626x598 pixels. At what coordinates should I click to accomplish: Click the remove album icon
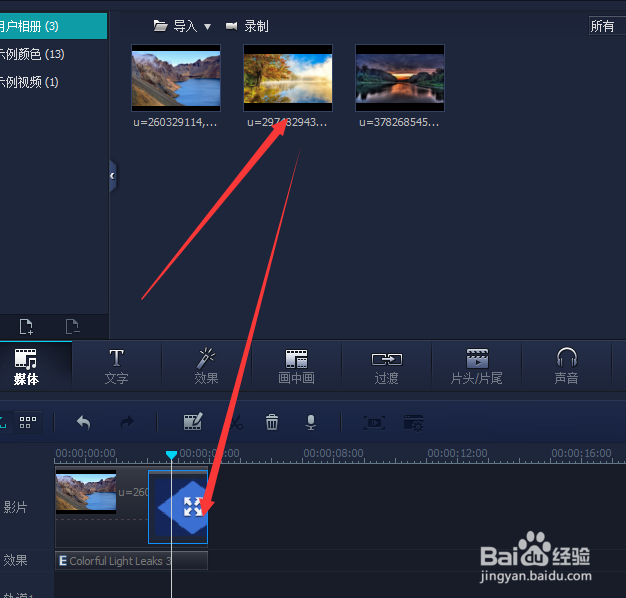72,327
